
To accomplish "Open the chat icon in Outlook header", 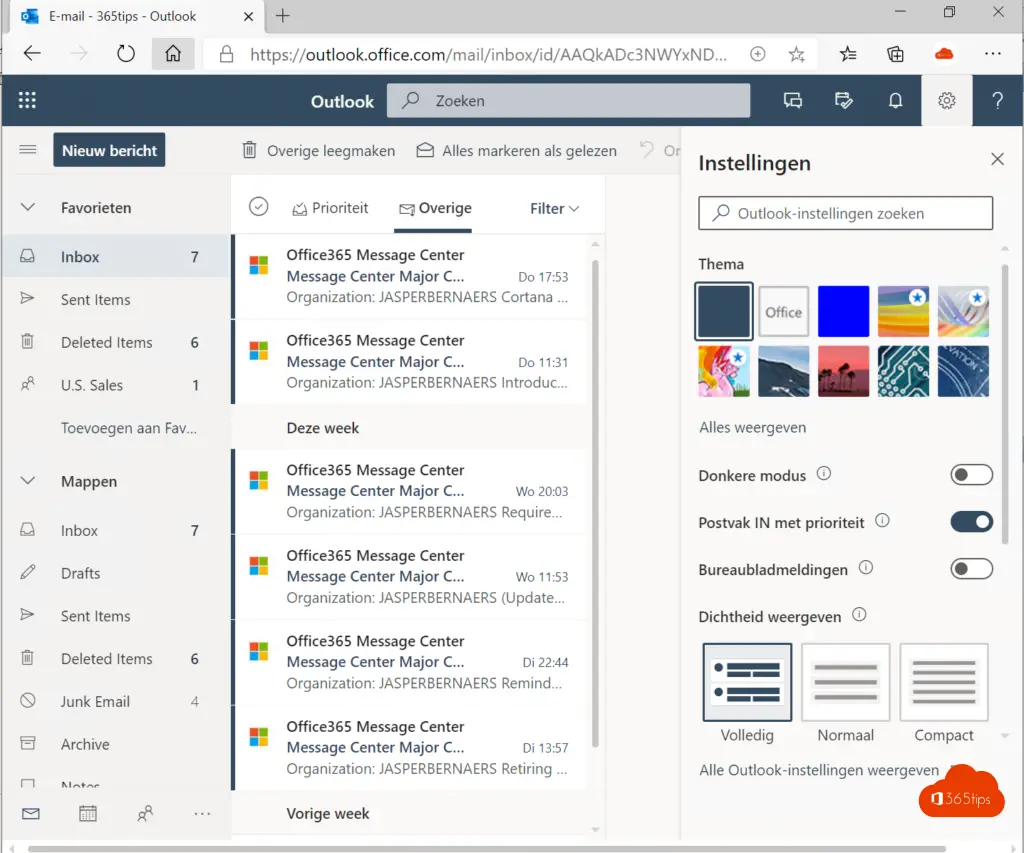I will 793,100.
